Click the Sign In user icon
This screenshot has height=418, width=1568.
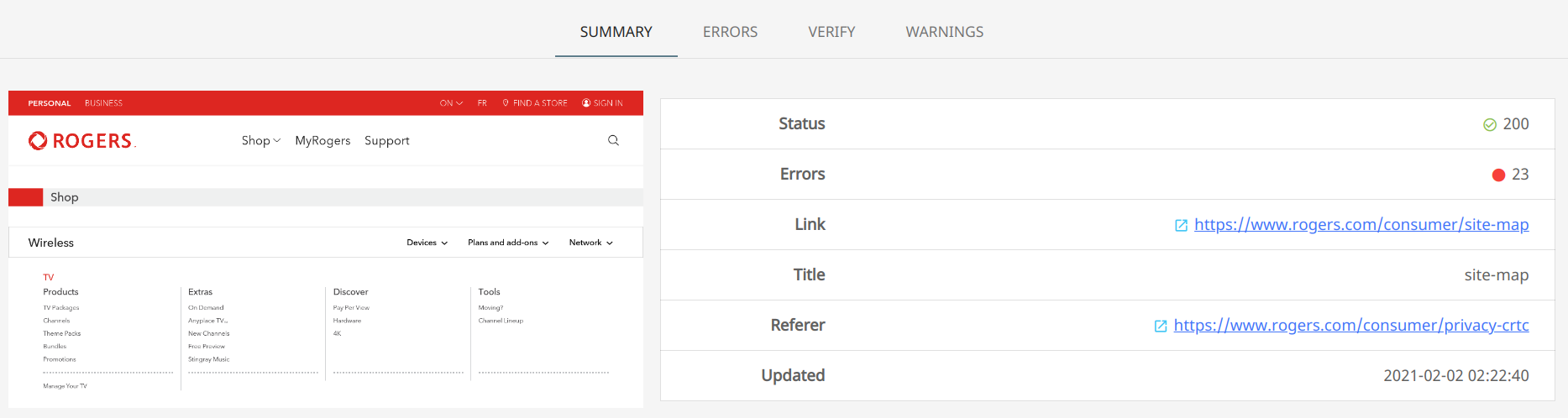coord(586,103)
